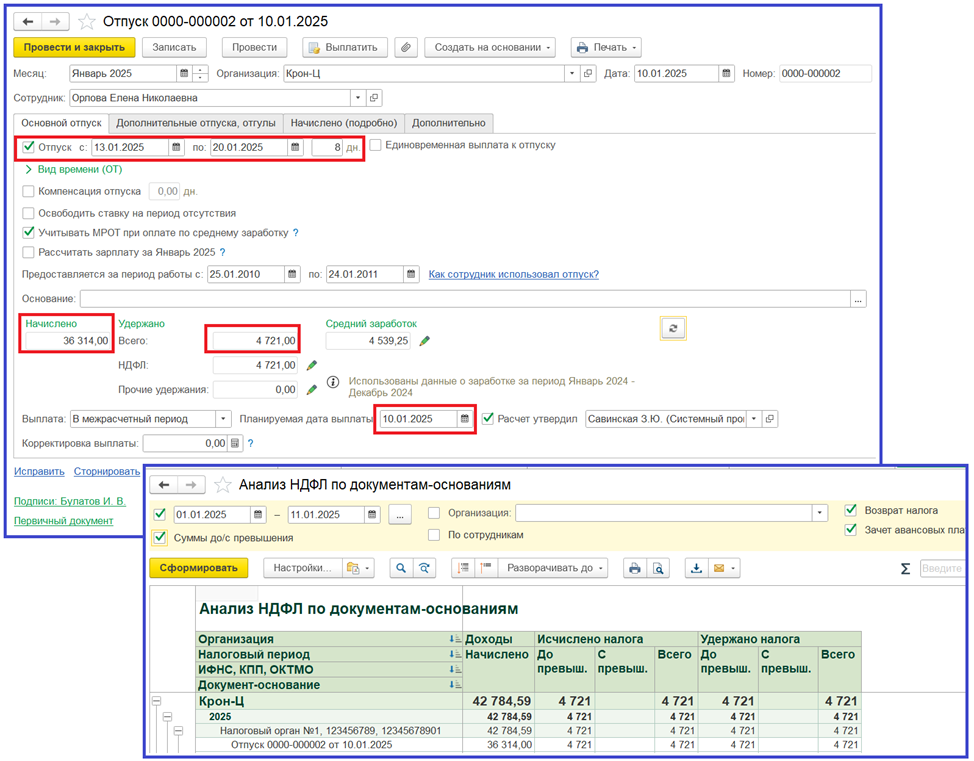This screenshot has height=761, width=974.
Task: Click the recalculate refresh button
Action: tap(673, 328)
